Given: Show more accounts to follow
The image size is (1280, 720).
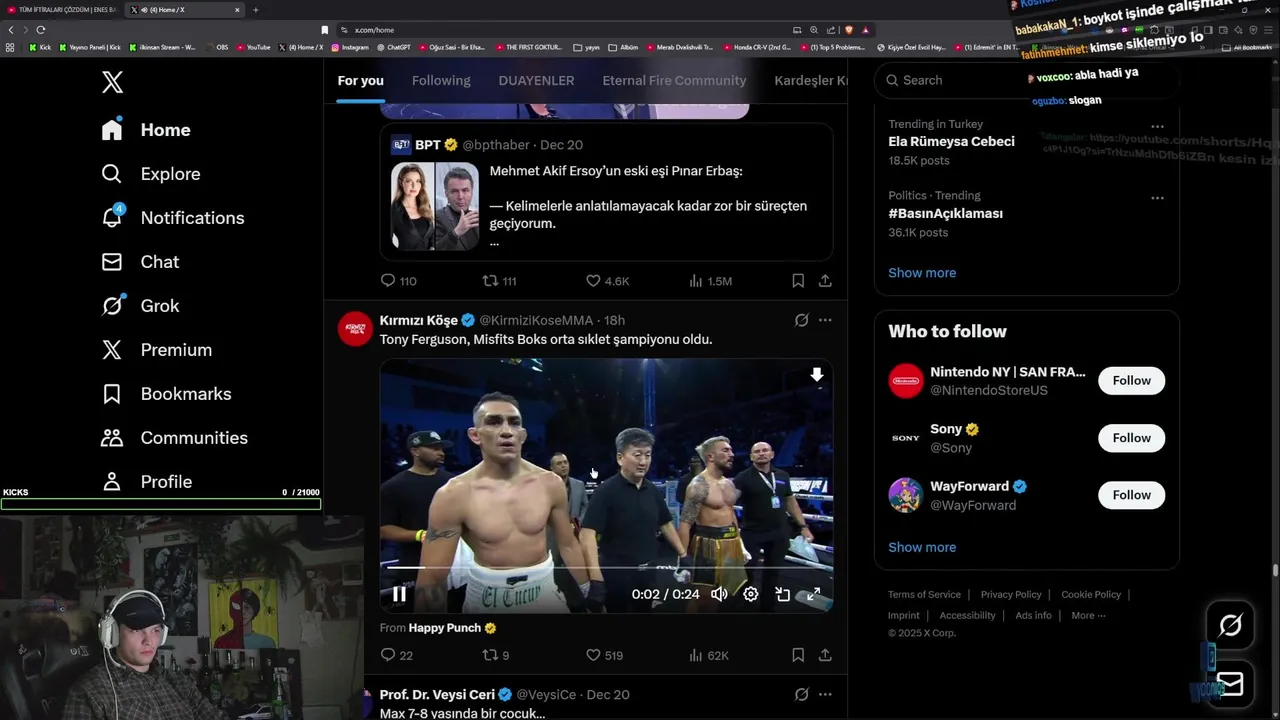Looking at the screenshot, I should coord(922,547).
